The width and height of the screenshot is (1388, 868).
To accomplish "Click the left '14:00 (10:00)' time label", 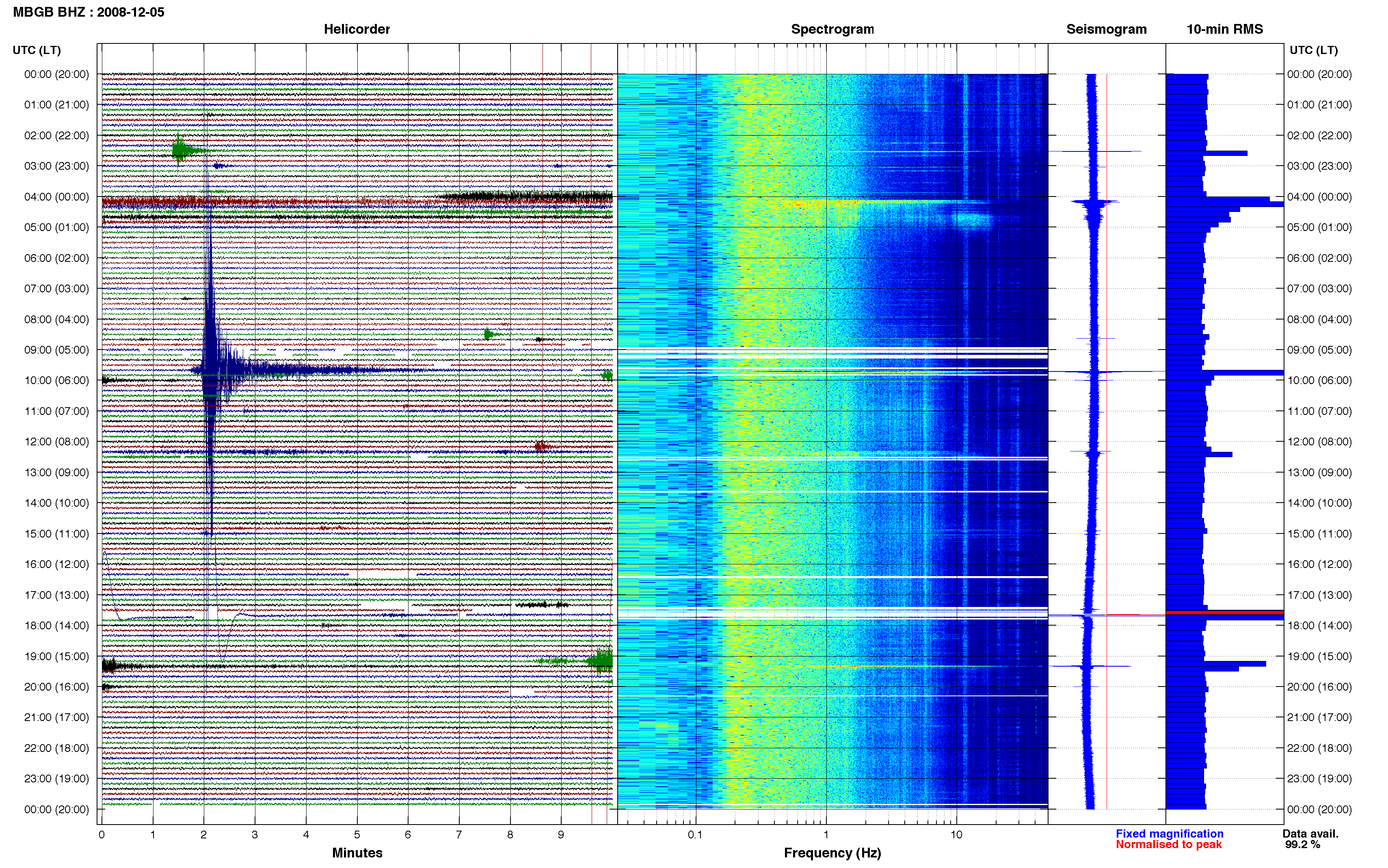I will [x=56, y=503].
